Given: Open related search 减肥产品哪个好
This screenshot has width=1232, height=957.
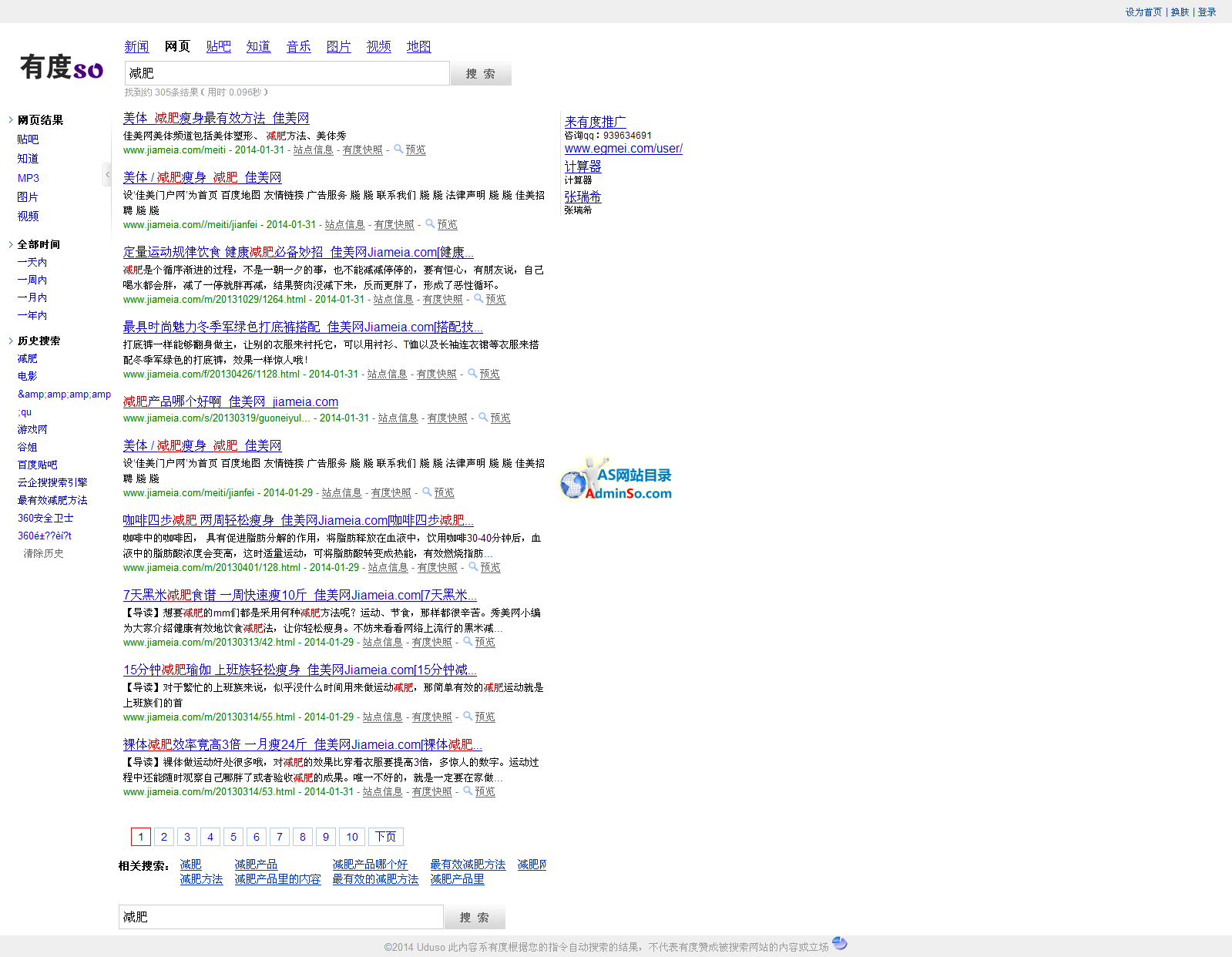Looking at the screenshot, I should 370,865.
